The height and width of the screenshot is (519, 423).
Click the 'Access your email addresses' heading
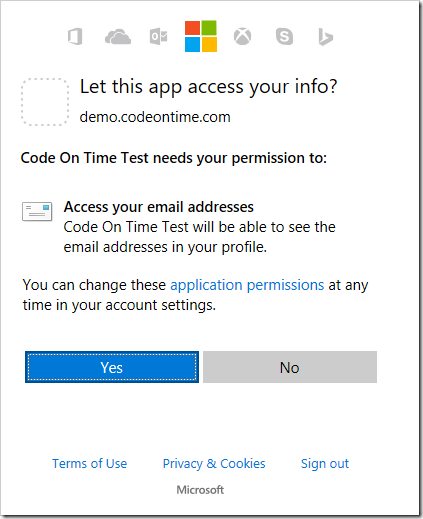(x=159, y=207)
